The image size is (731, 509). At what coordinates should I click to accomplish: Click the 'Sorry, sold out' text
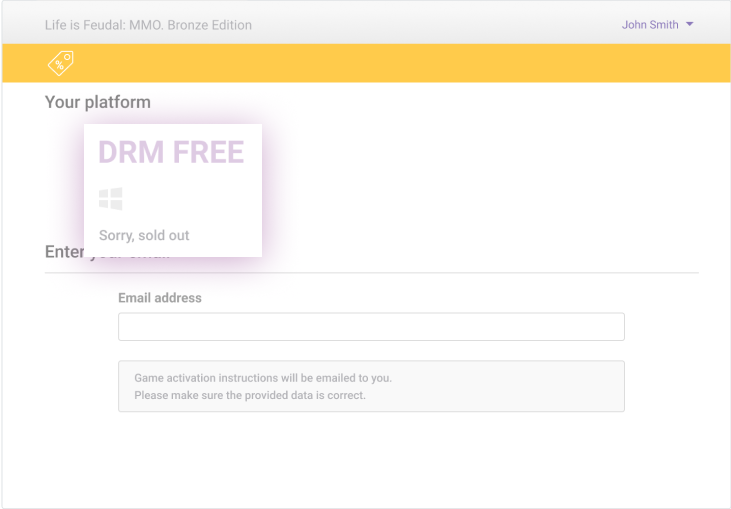[x=144, y=235]
